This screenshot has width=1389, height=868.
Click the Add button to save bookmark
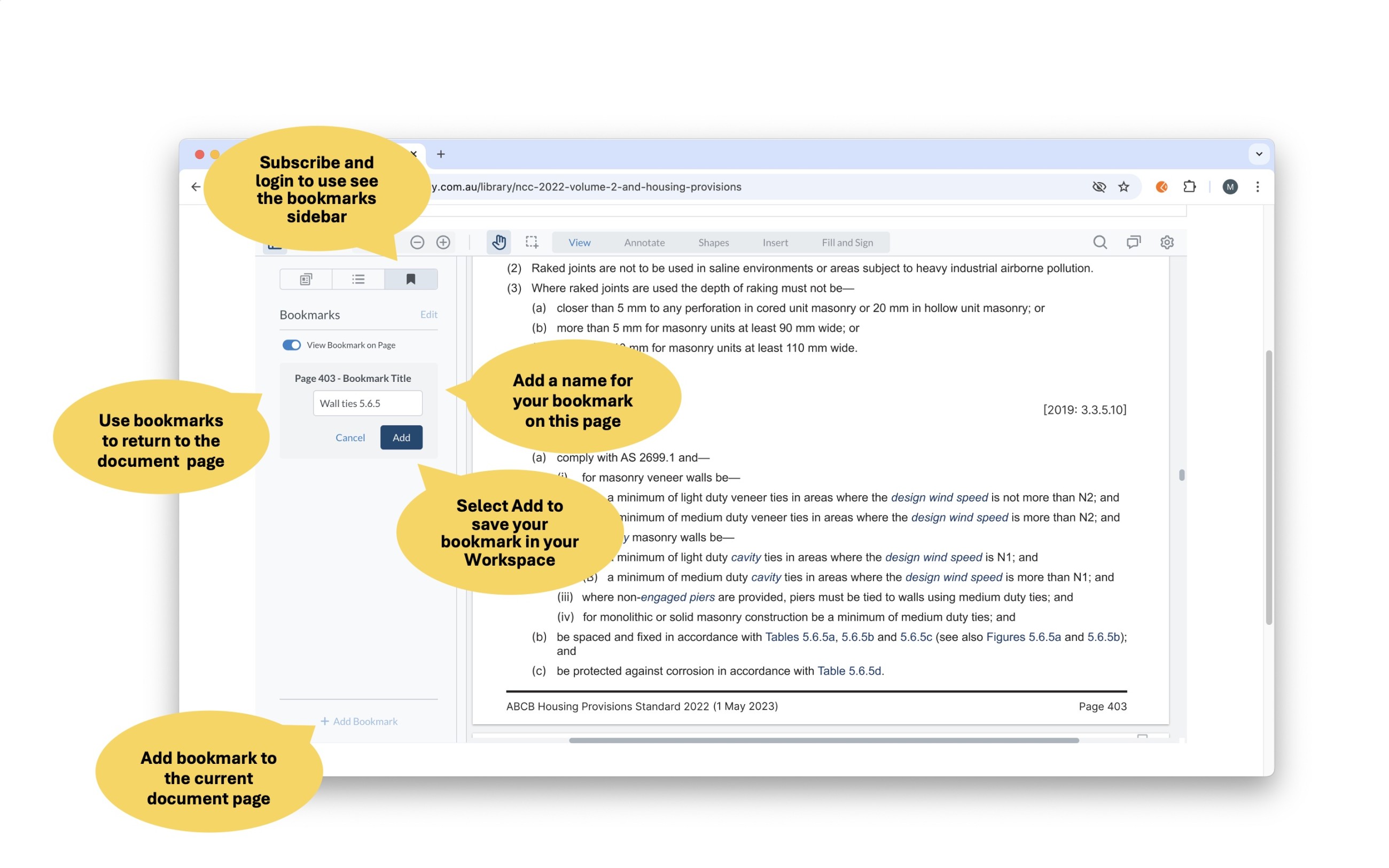[x=401, y=437]
